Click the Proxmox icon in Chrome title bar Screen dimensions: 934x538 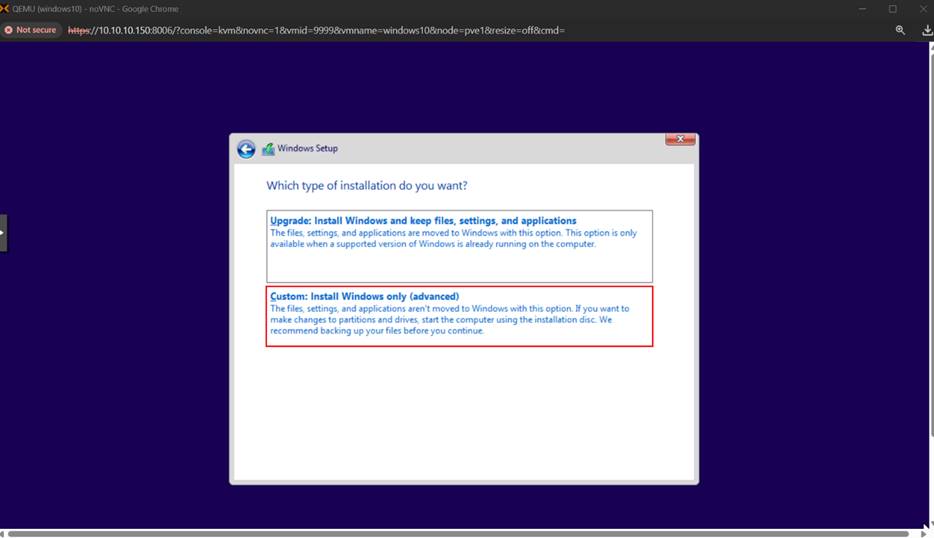tap(6, 9)
